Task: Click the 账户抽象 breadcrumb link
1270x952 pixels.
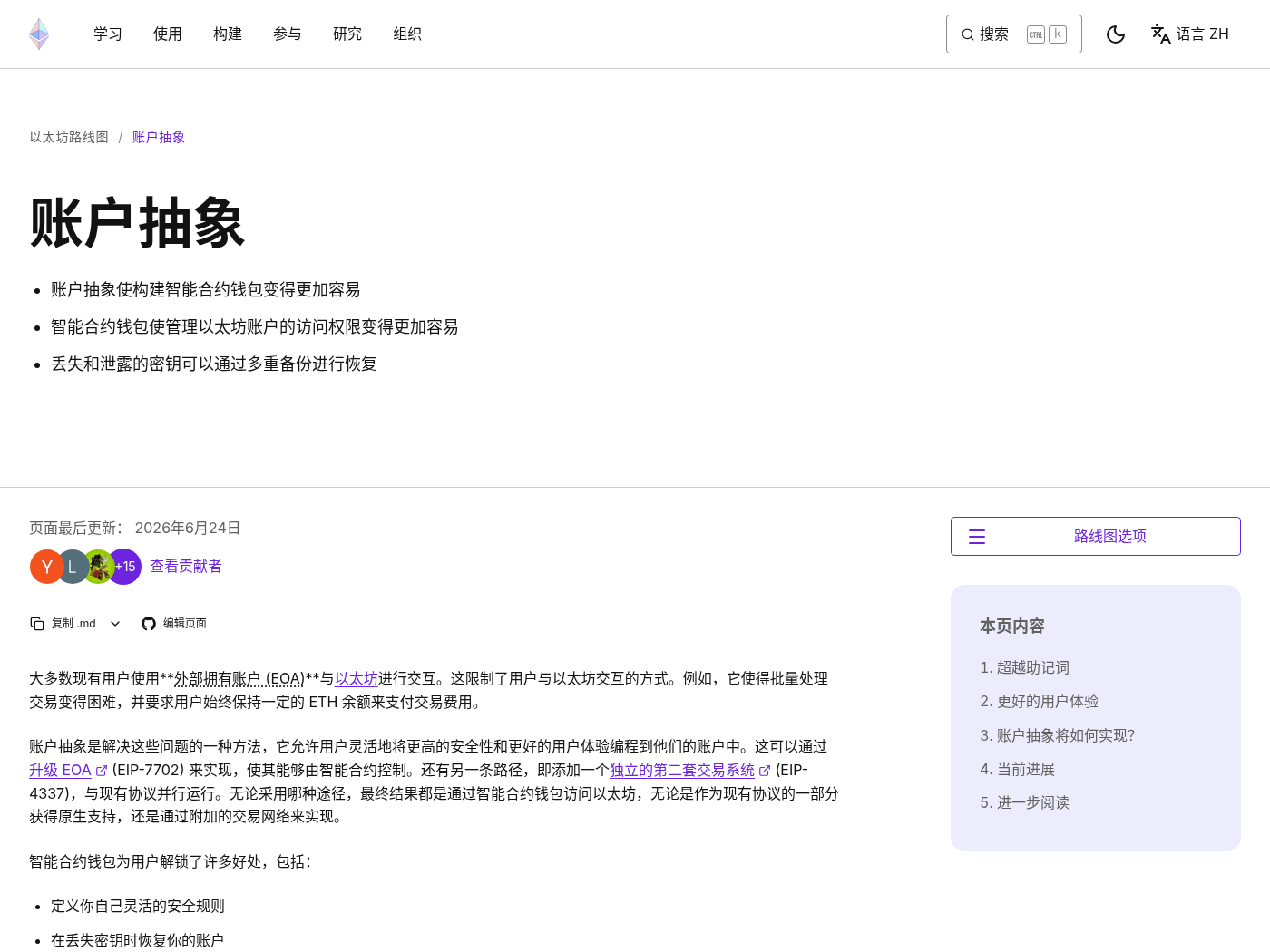Action: 159,138
